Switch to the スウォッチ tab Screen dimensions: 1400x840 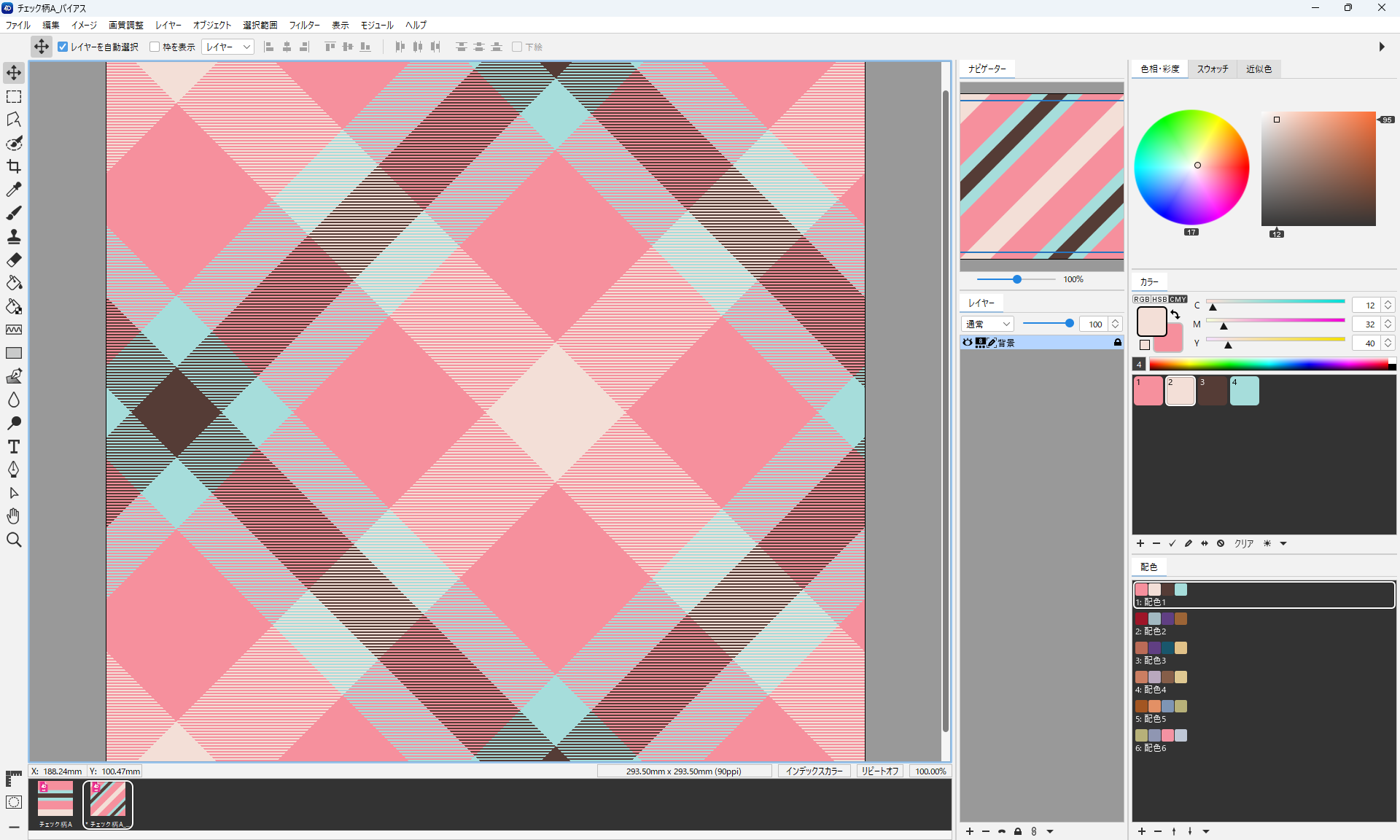(x=1213, y=69)
